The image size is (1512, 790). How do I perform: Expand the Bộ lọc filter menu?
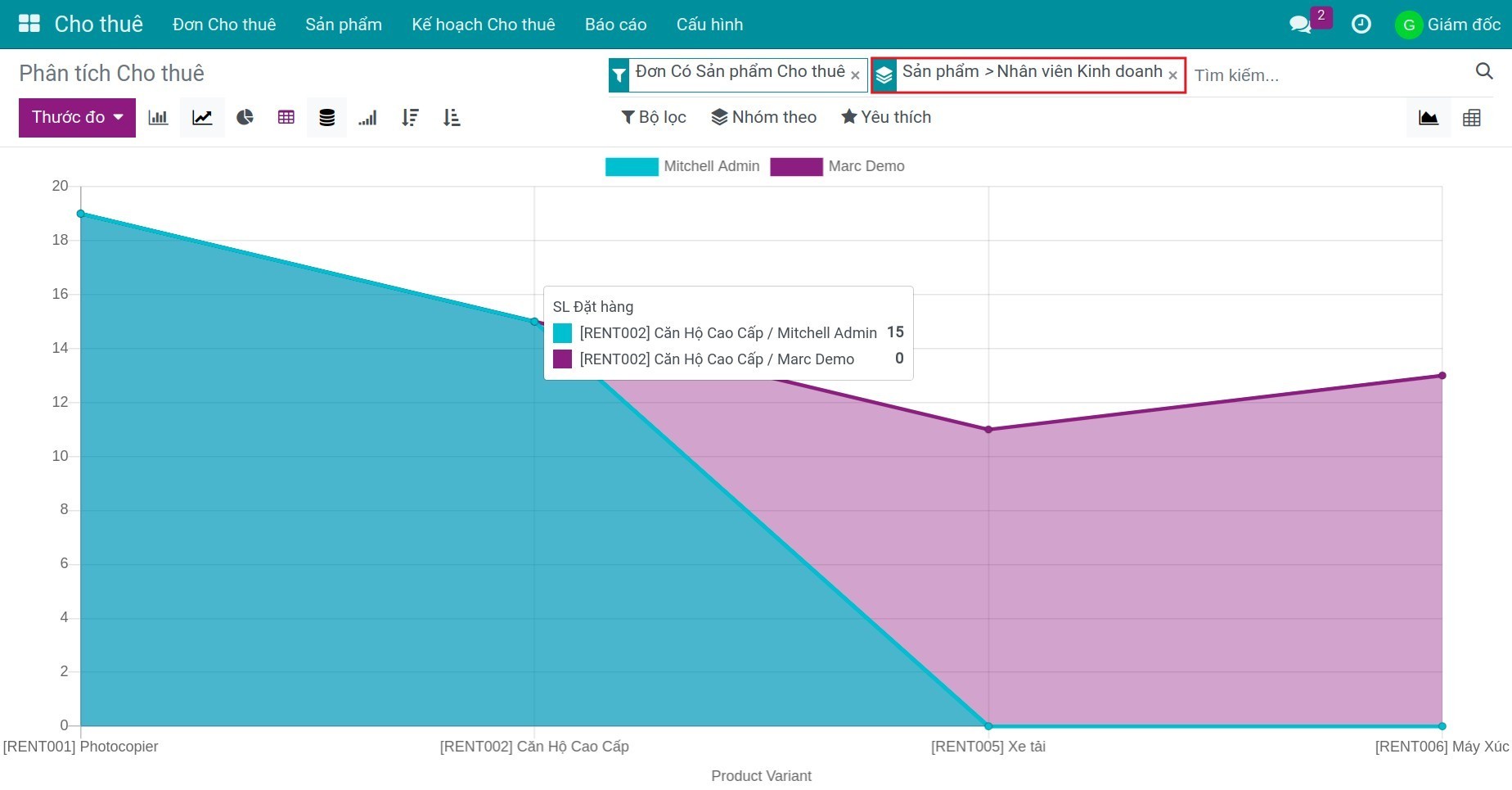pos(654,117)
